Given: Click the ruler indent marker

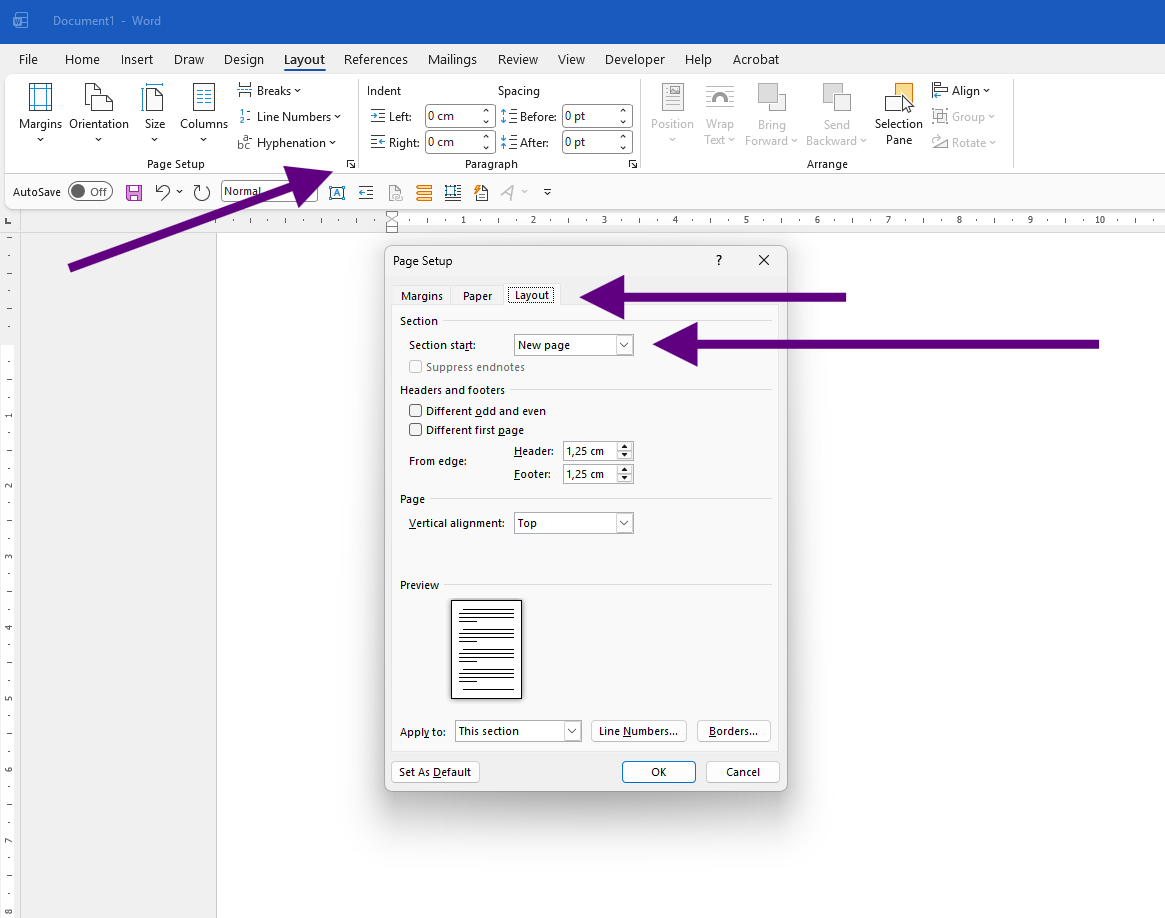Looking at the screenshot, I should 392,221.
